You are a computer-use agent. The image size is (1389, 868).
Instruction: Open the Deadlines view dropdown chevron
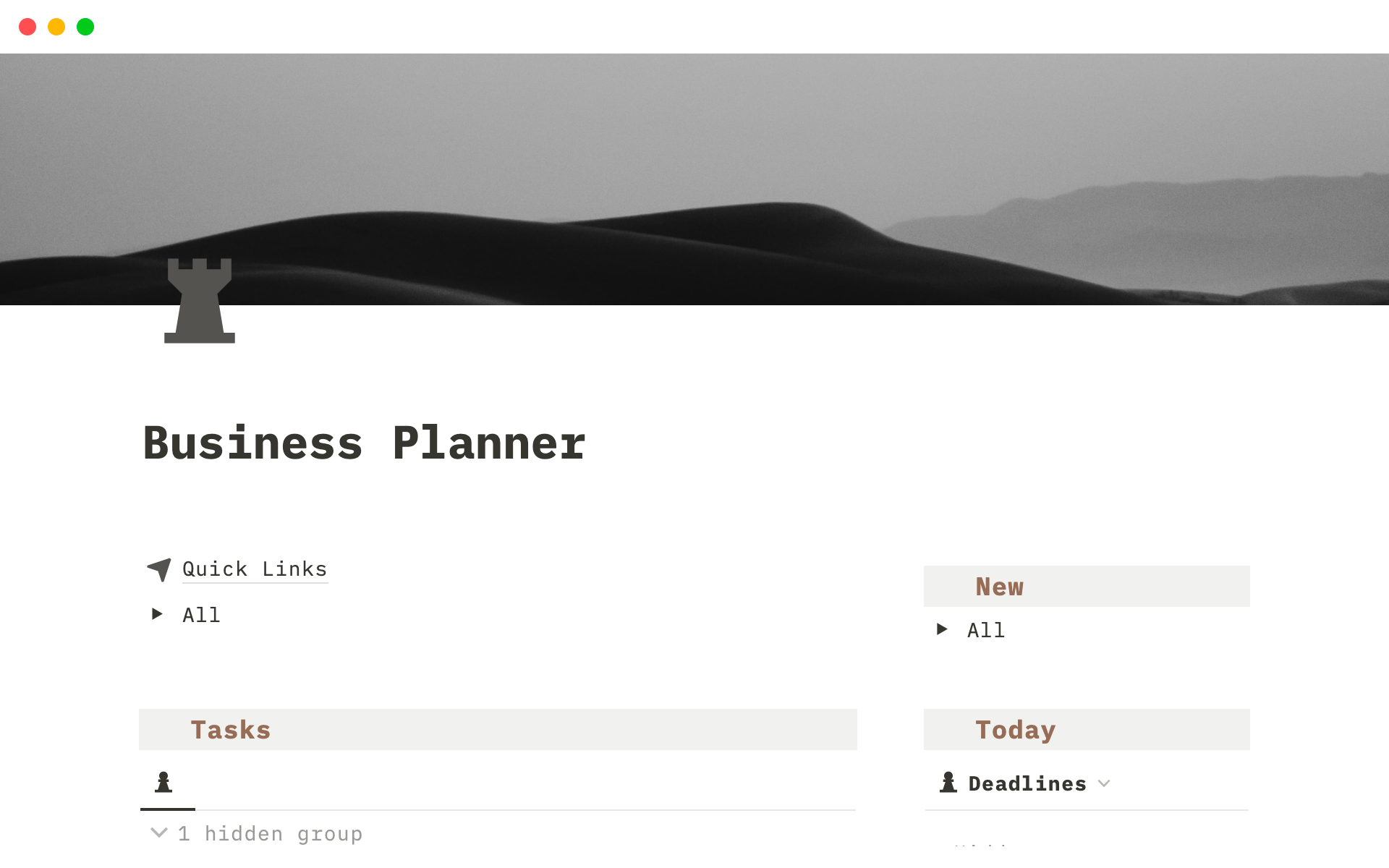1104,783
